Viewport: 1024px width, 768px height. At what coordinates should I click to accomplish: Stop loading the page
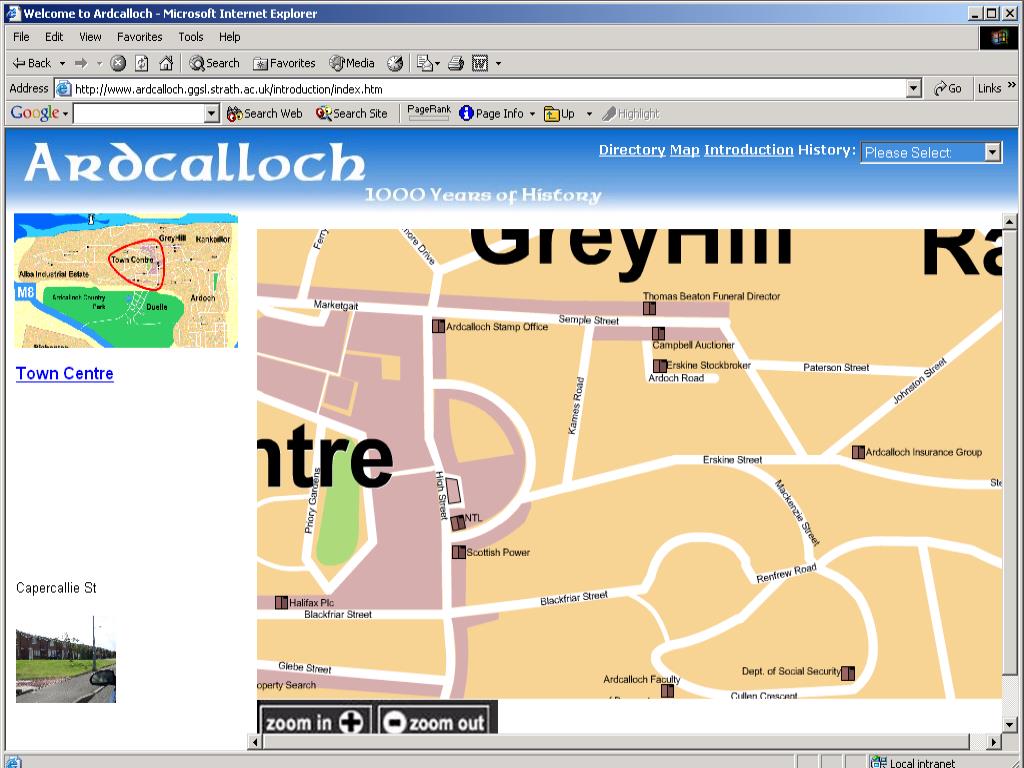pyautogui.click(x=118, y=63)
